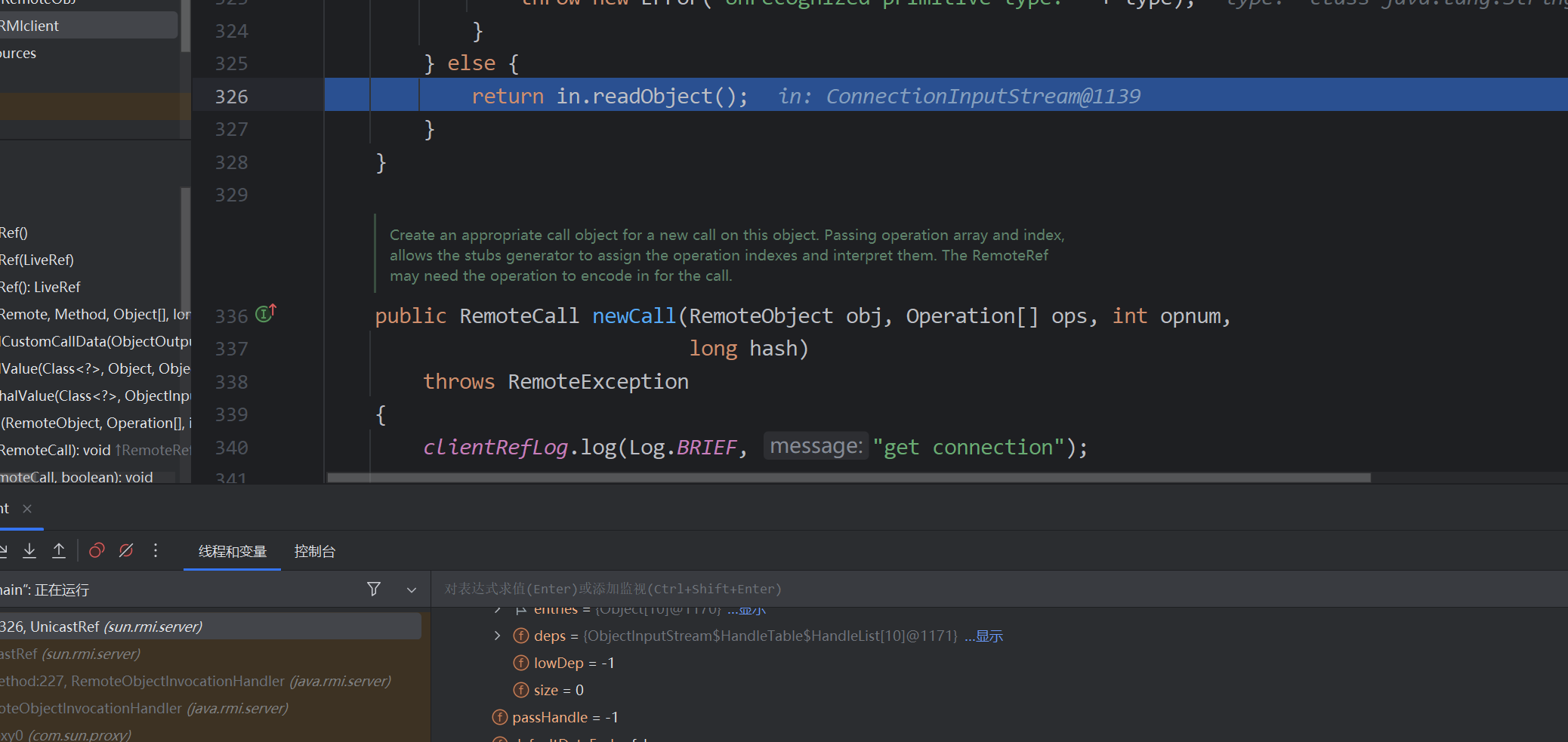This screenshot has height=742, width=1568.
Task: Click the Step Into download-arrow icon
Action: click(29, 551)
